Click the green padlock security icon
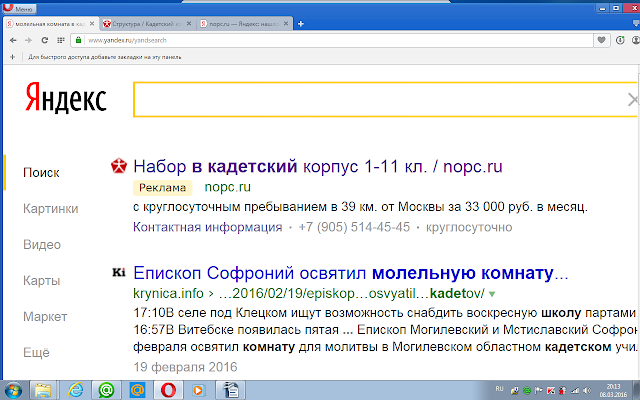Screen dimensions: 640x400 (x=79, y=40)
